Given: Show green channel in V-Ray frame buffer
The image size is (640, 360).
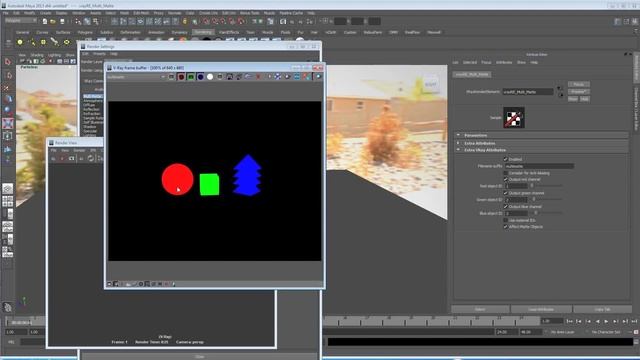Looking at the screenshot, I should [x=191, y=77].
